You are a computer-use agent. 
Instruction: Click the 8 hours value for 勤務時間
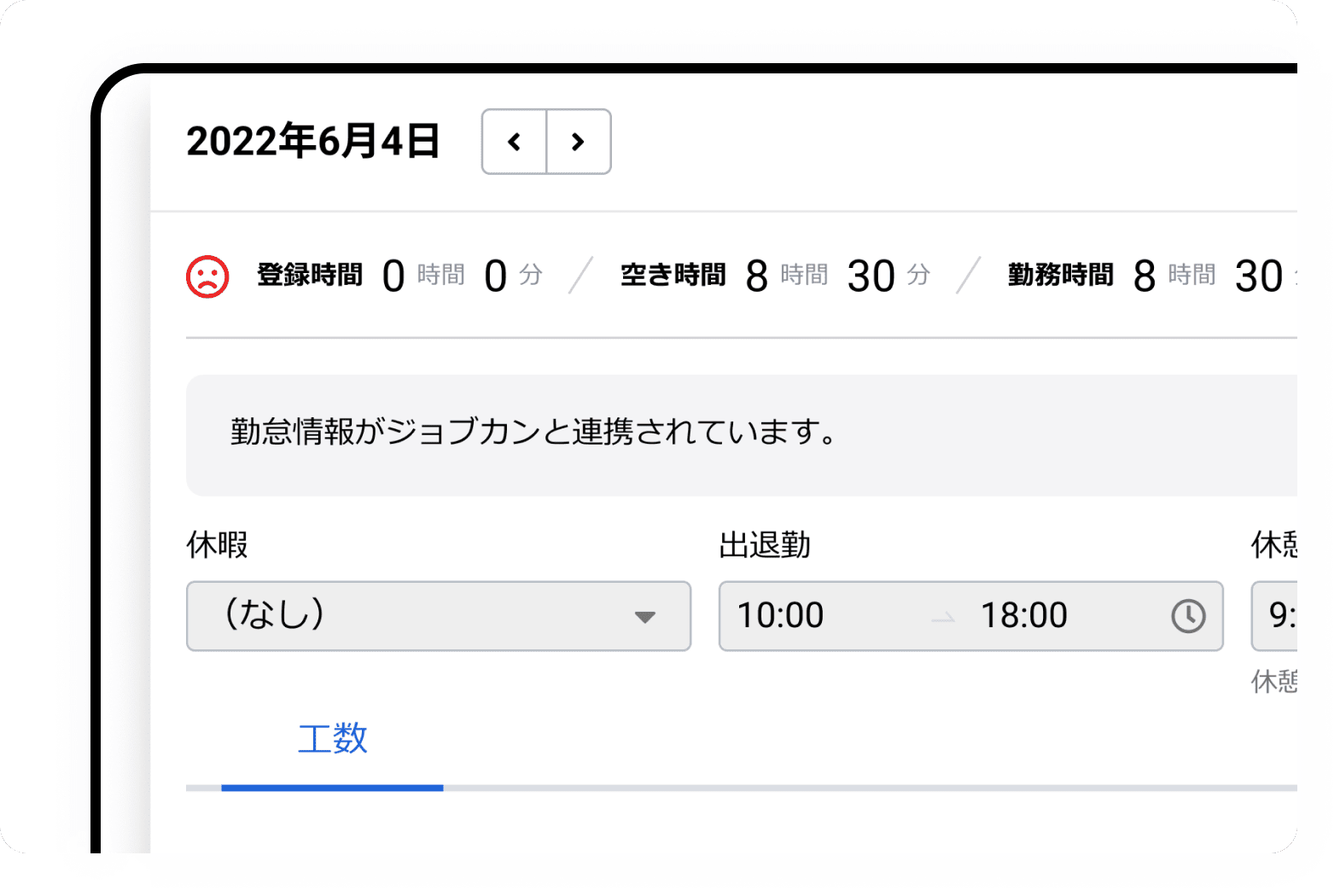coord(1144,276)
